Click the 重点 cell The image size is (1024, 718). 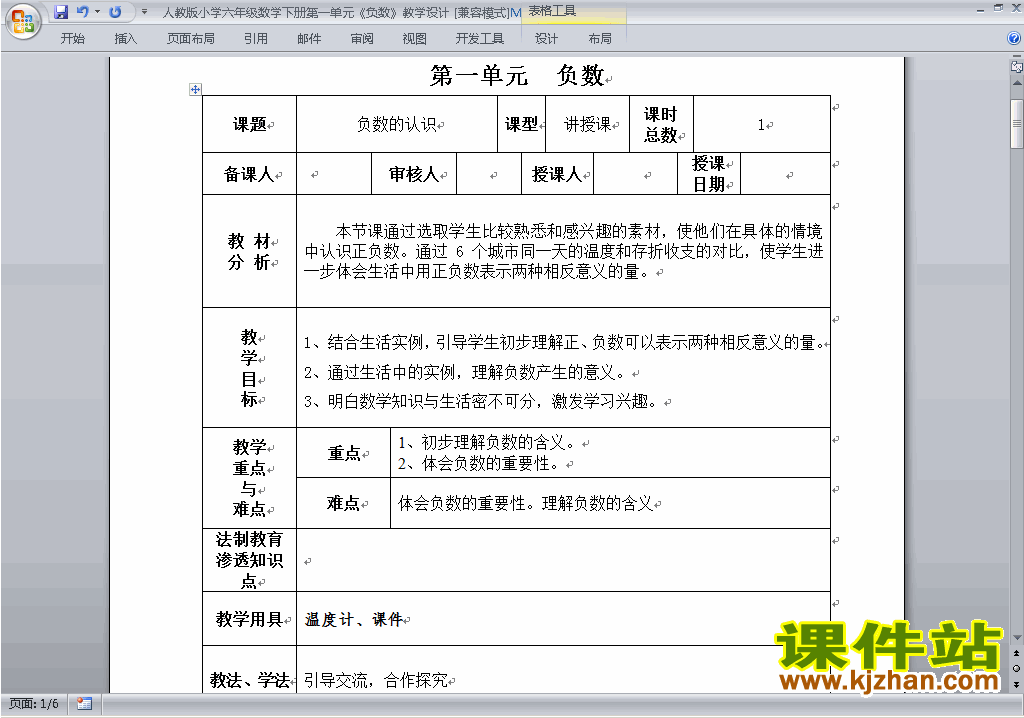coord(344,453)
